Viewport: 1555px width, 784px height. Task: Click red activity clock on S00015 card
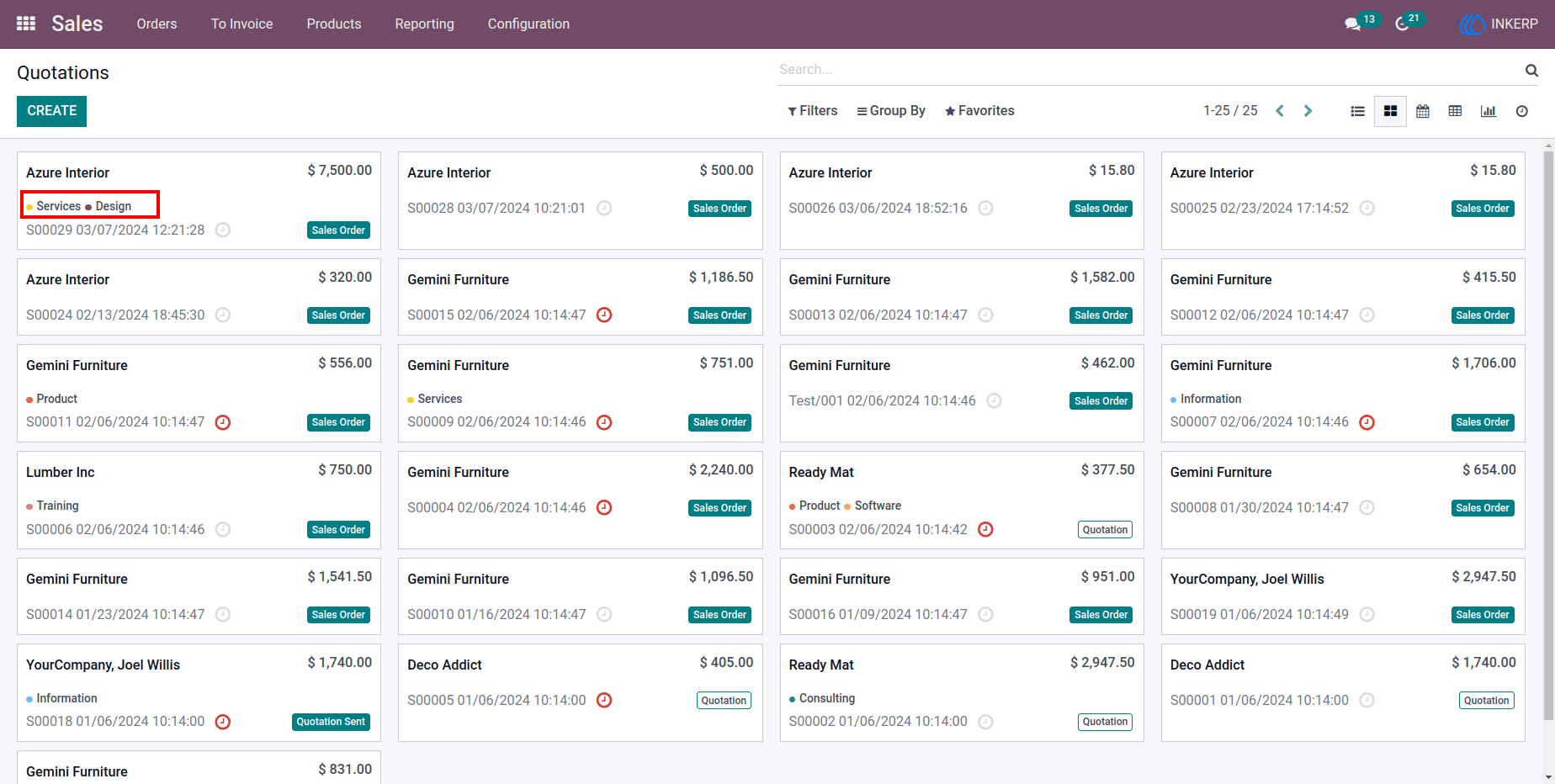(604, 315)
